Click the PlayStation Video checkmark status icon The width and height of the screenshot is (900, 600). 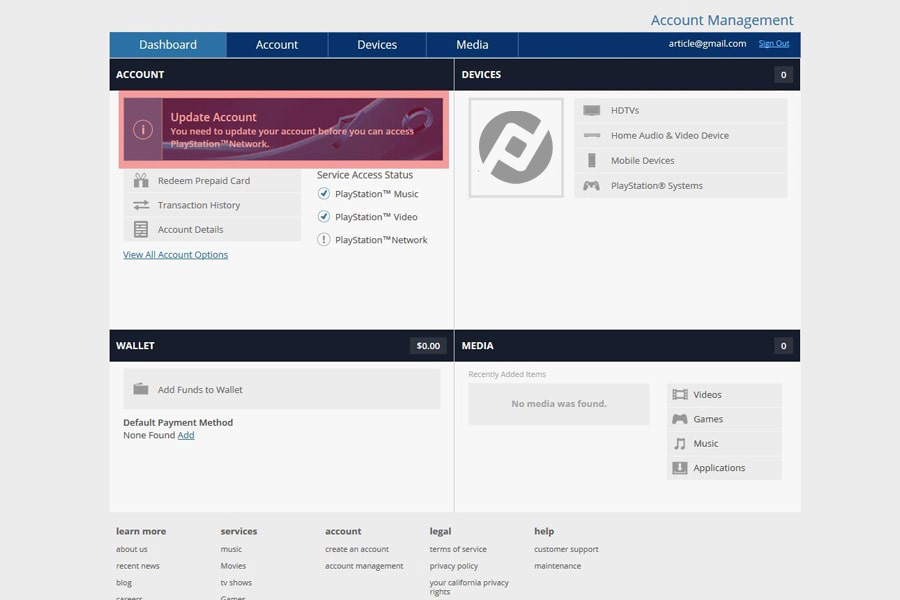click(324, 216)
